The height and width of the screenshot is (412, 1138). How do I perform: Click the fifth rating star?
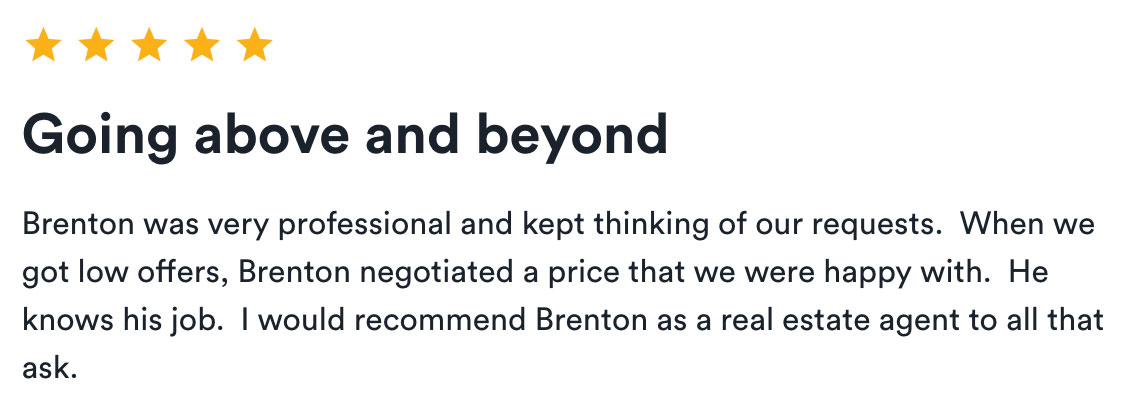pos(254,45)
